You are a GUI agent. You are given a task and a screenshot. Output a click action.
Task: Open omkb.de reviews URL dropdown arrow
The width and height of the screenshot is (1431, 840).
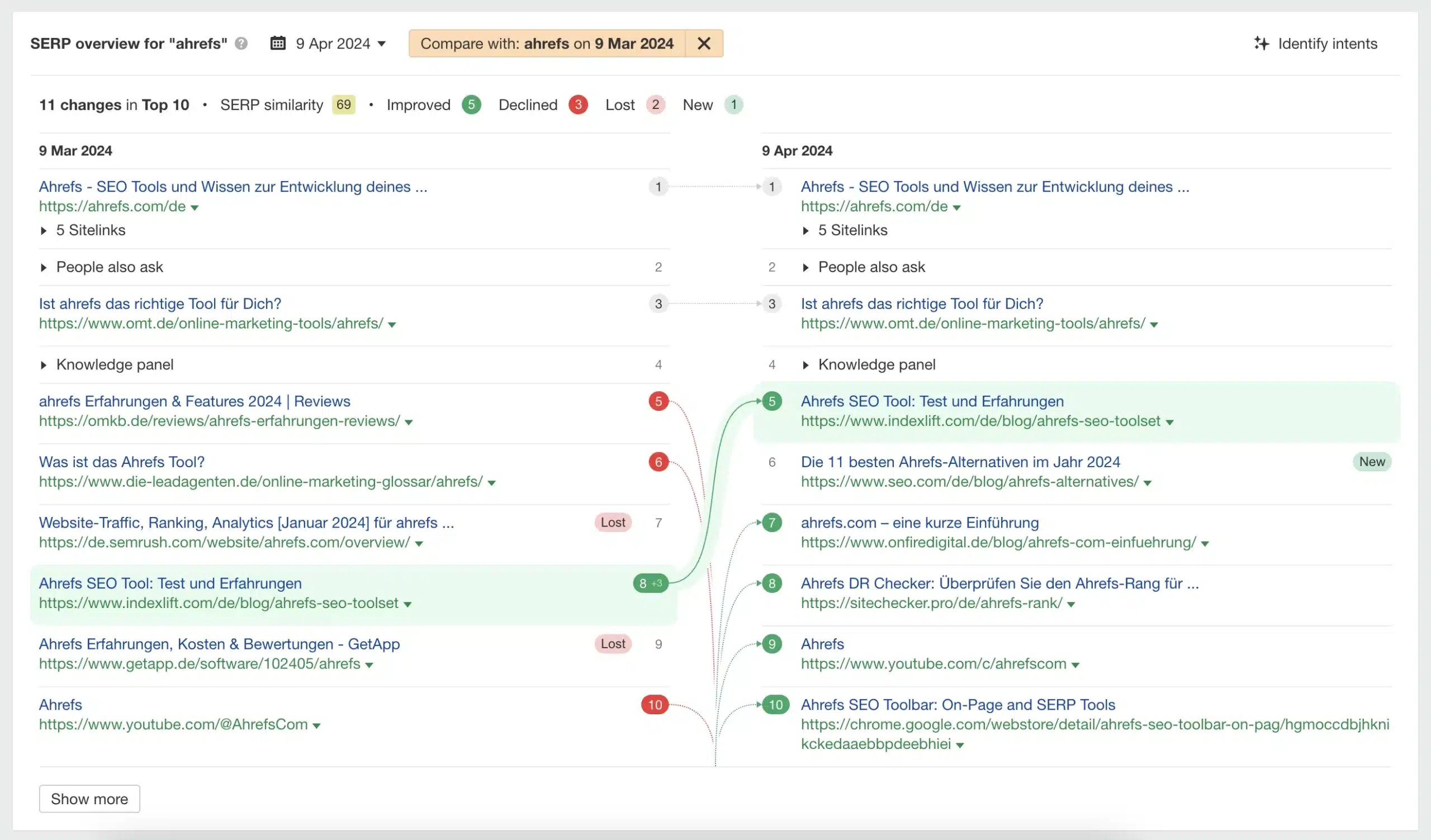(x=409, y=423)
